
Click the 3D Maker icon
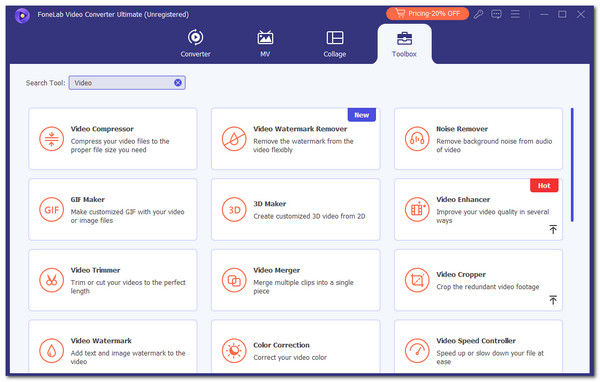click(x=234, y=210)
